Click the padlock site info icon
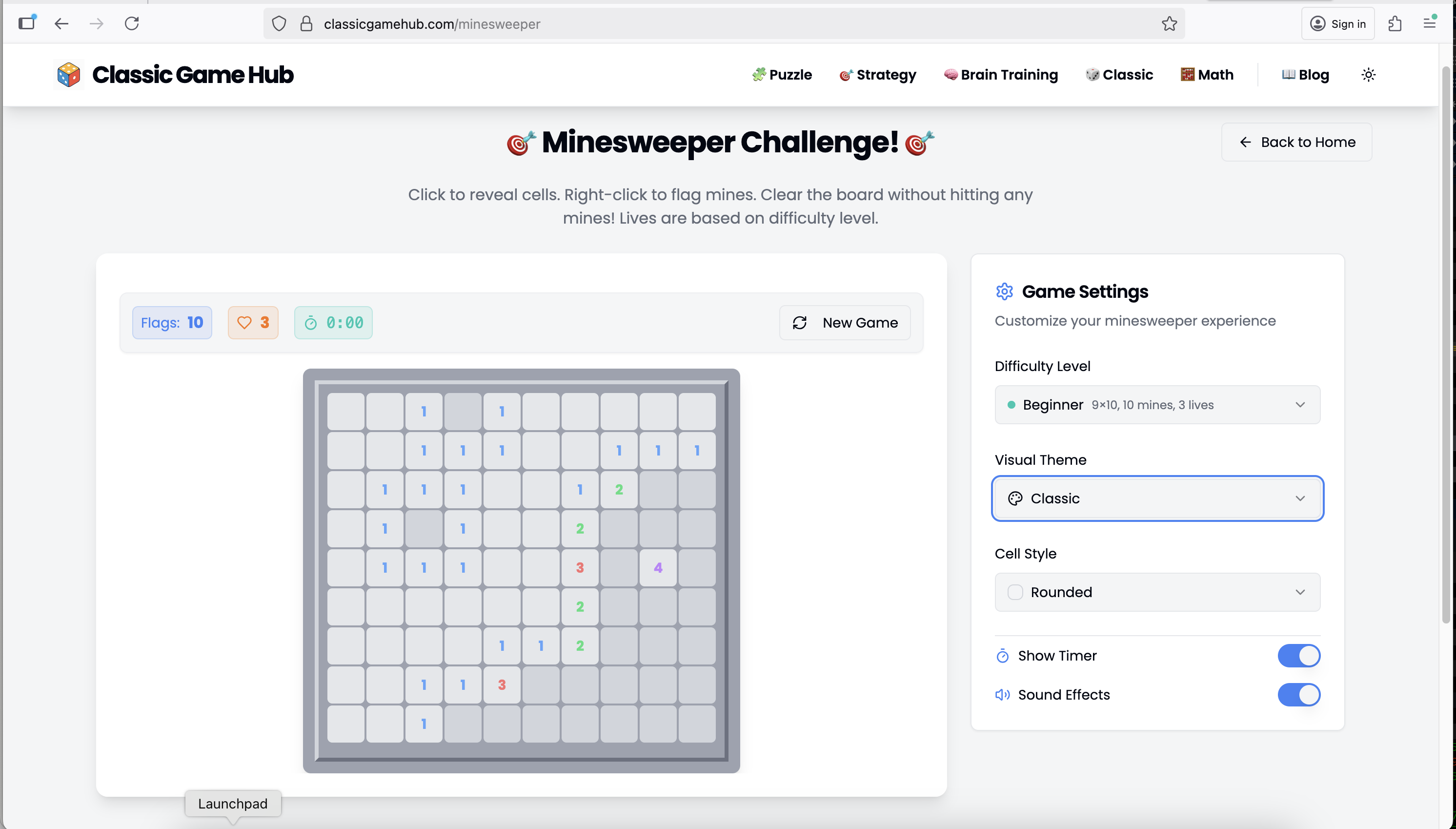The width and height of the screenshot is (1456, 829). [306, 24]
